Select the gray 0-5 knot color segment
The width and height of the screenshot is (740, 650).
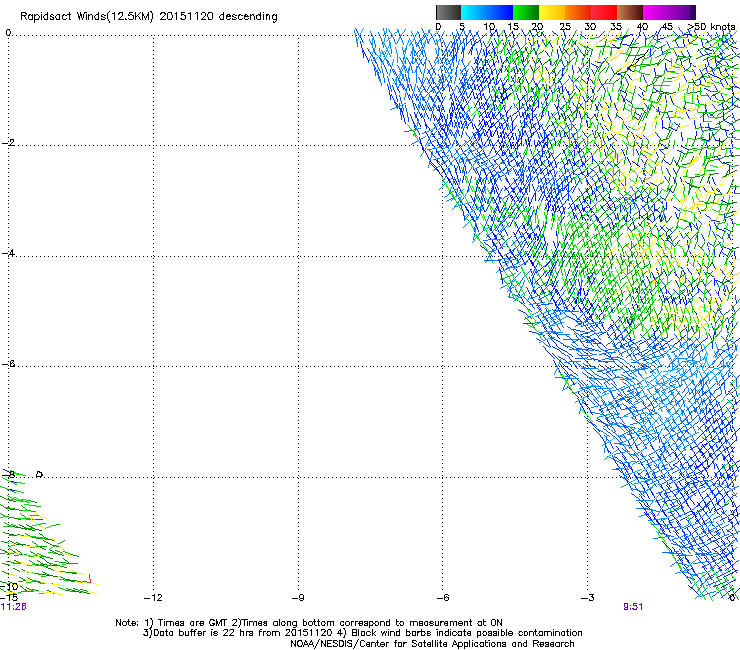pos(448,12)
